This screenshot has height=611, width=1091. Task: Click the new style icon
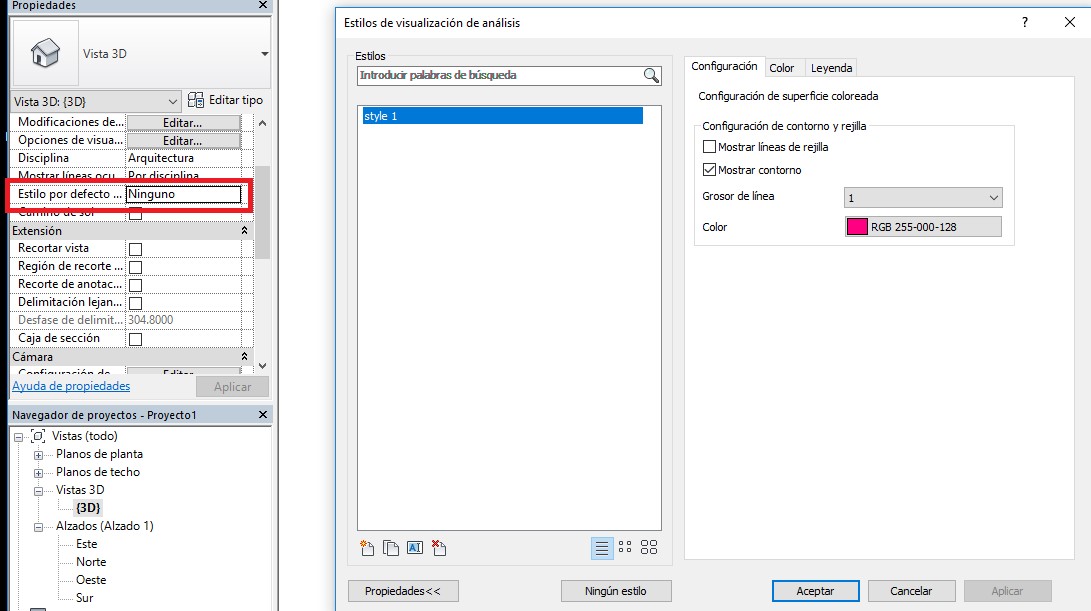coord(366,547)
